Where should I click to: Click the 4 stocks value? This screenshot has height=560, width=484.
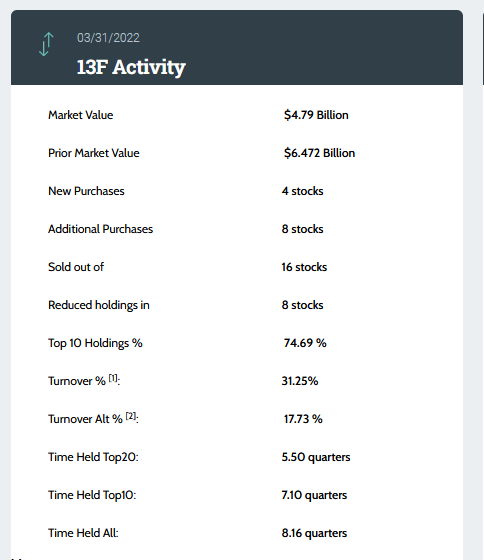coord(302,191)
